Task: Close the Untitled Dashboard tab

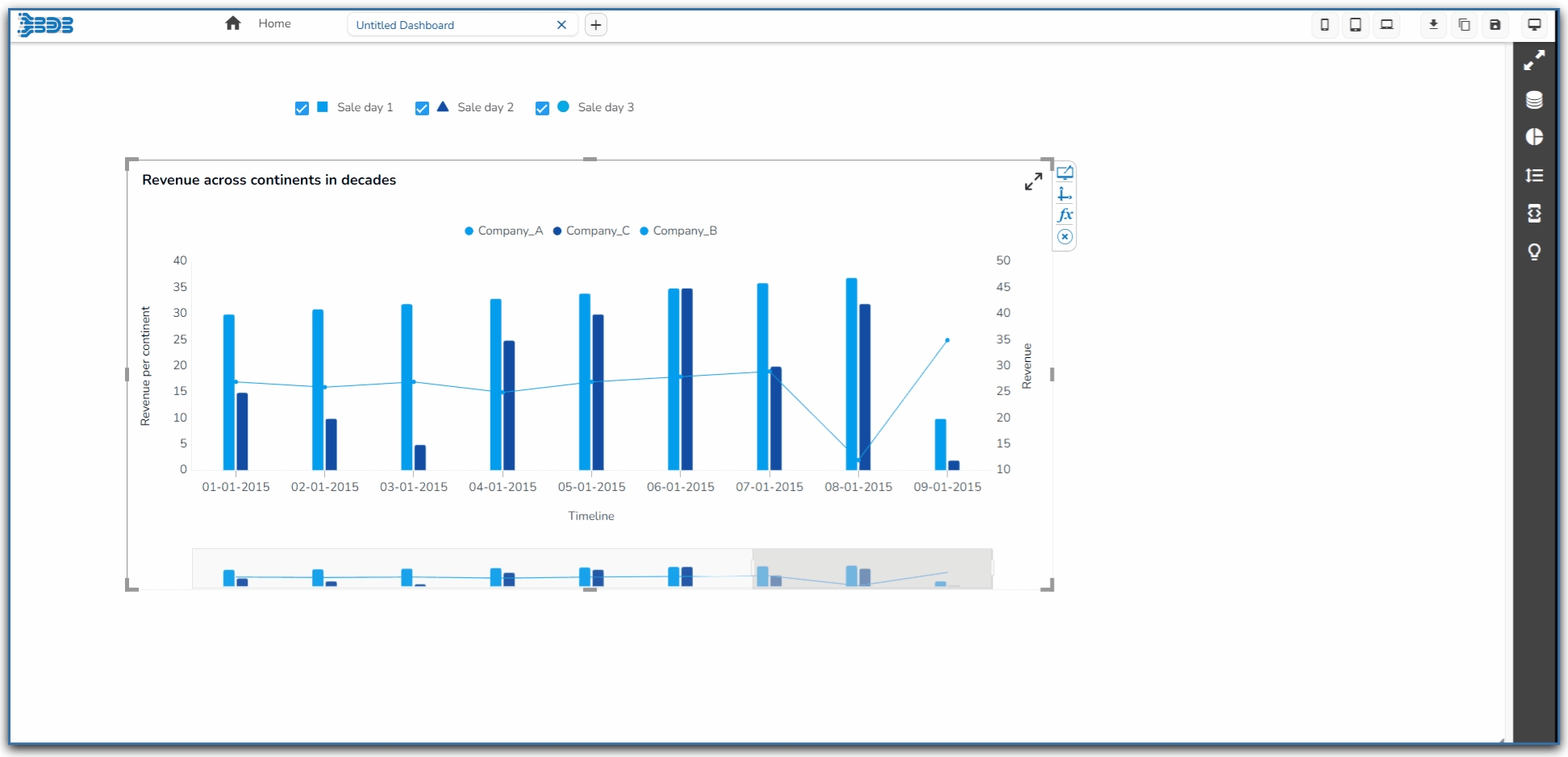Action: [x=561, y=25]
